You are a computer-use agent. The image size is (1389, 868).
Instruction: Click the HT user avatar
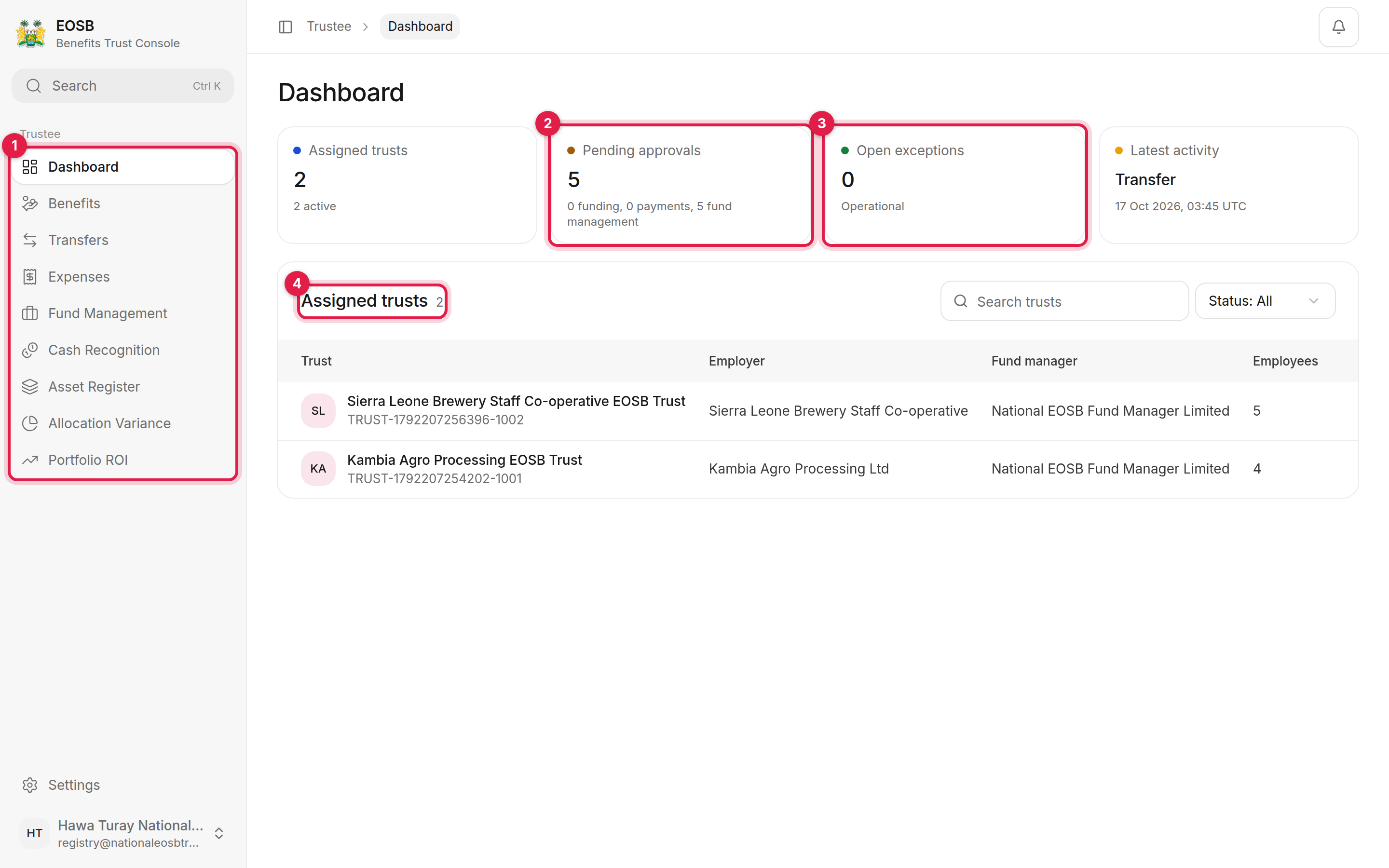[34, 833]
